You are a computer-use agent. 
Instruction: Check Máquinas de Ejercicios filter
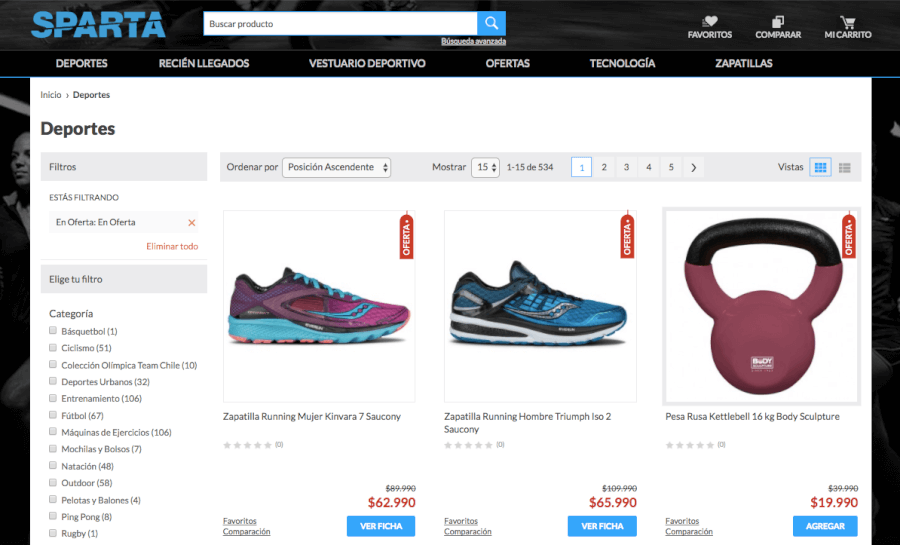point(53,431)
